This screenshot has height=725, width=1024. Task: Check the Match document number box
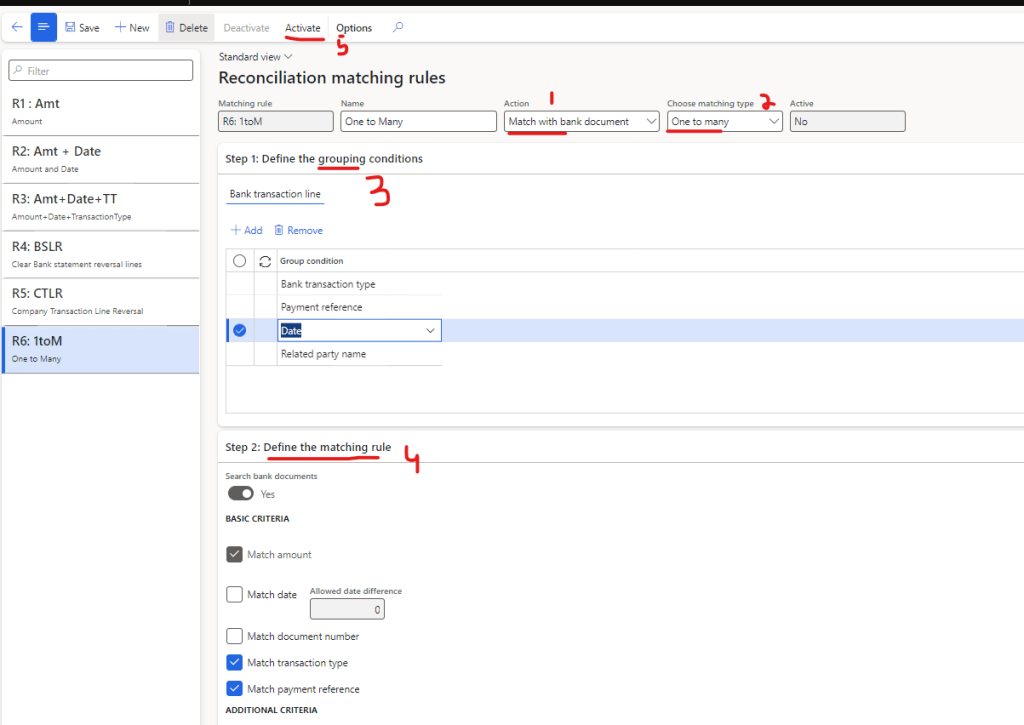click(235, 636)
